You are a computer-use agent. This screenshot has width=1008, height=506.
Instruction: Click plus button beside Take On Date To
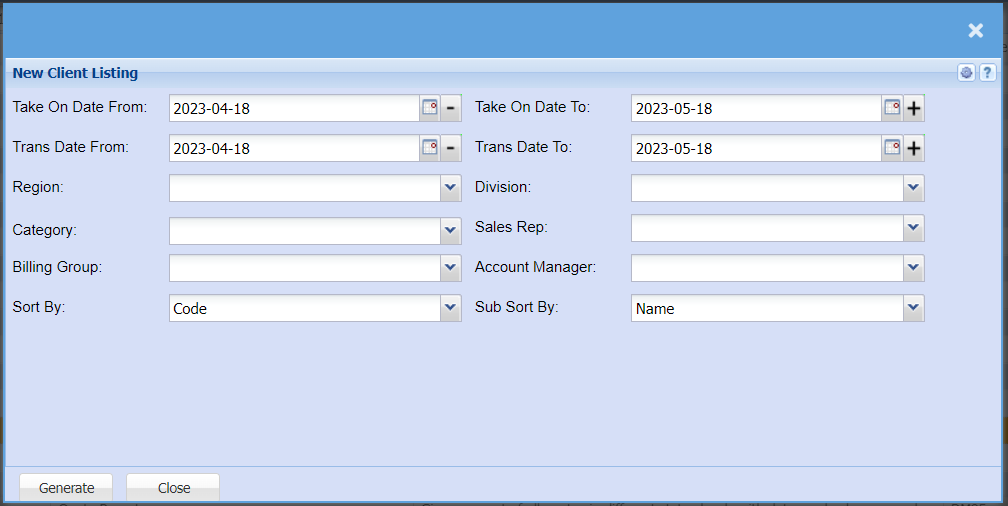click(x=914, y=108)
